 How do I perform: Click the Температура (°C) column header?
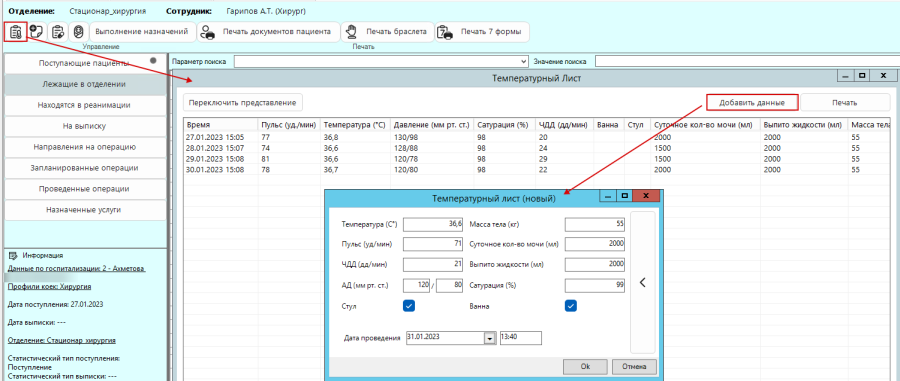click(355, 125)
